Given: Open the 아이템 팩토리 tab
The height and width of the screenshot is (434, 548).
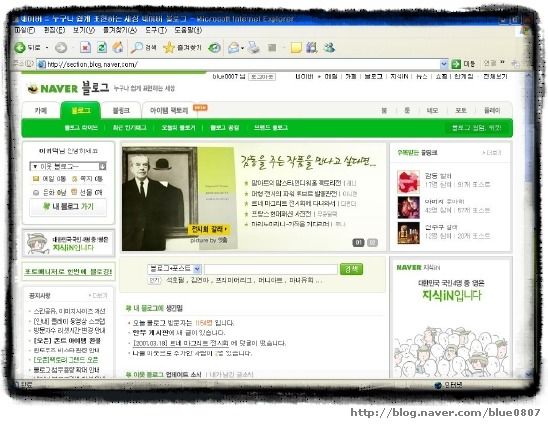Looking at the screenshot, I should (169, 111).
